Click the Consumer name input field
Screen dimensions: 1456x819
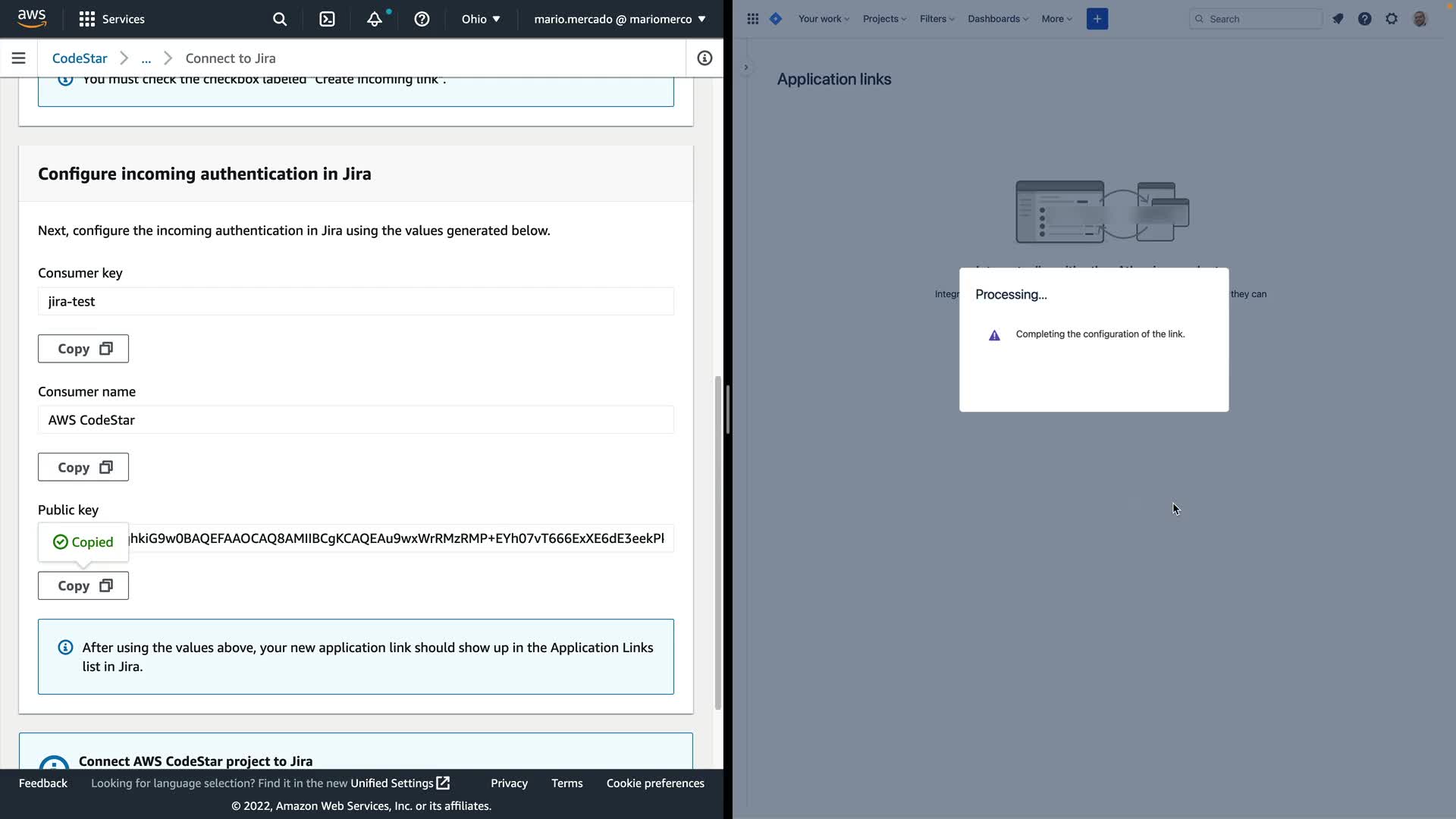(x=356, y=420)
